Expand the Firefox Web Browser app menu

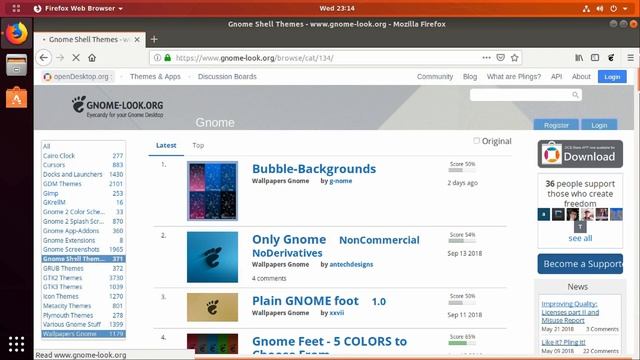coord(78,9)
